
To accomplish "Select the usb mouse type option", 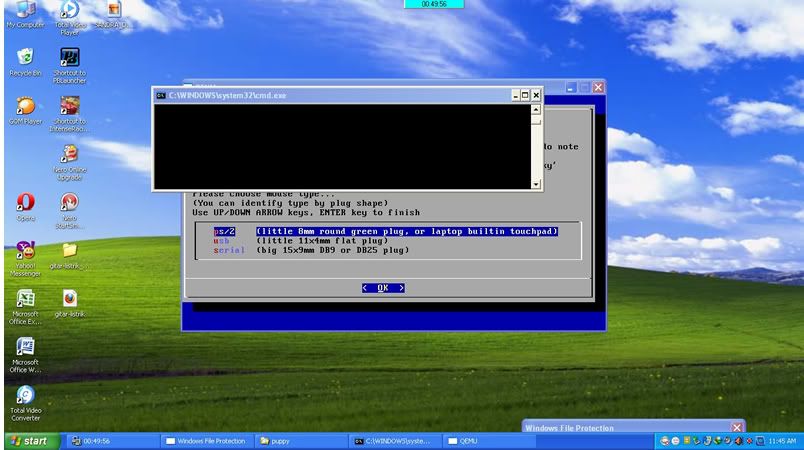I will click(x=301, y=240).
